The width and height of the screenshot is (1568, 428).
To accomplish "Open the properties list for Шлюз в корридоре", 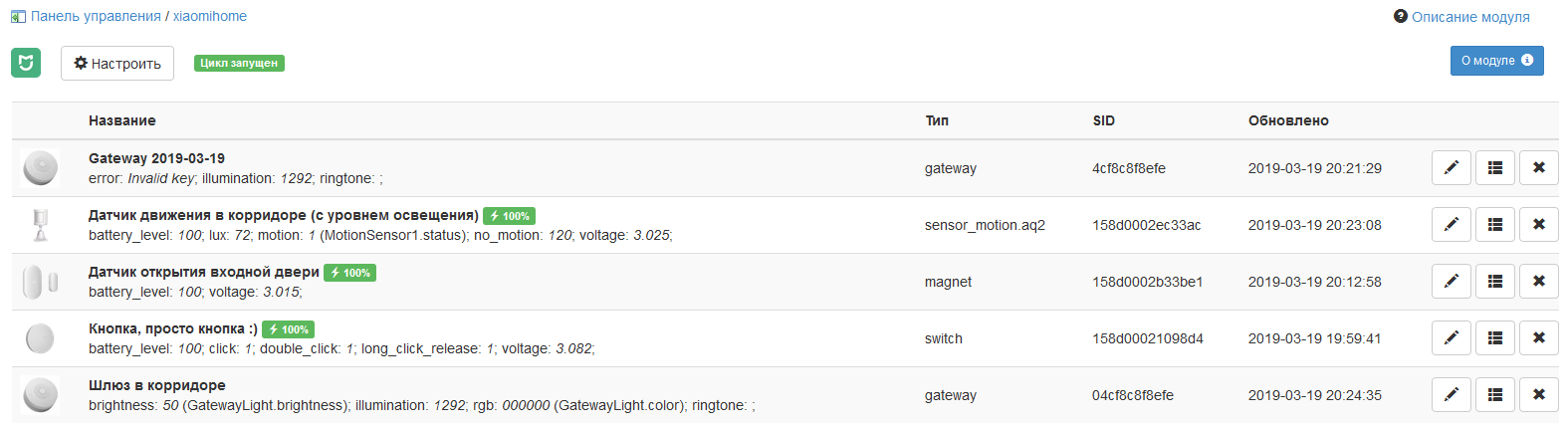I will [x=1494, y=395].
